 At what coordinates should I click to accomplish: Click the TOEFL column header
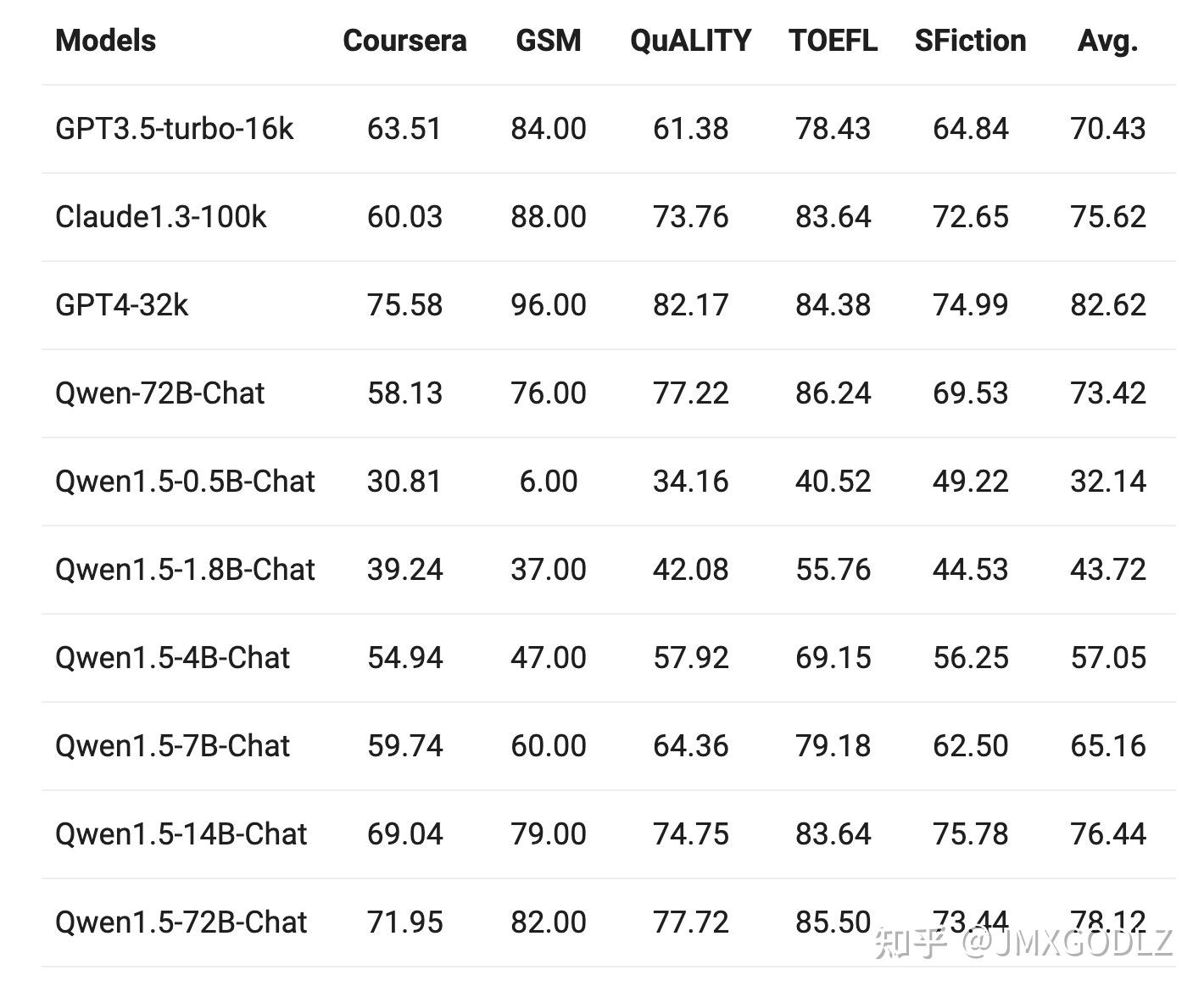click(833, 41)
